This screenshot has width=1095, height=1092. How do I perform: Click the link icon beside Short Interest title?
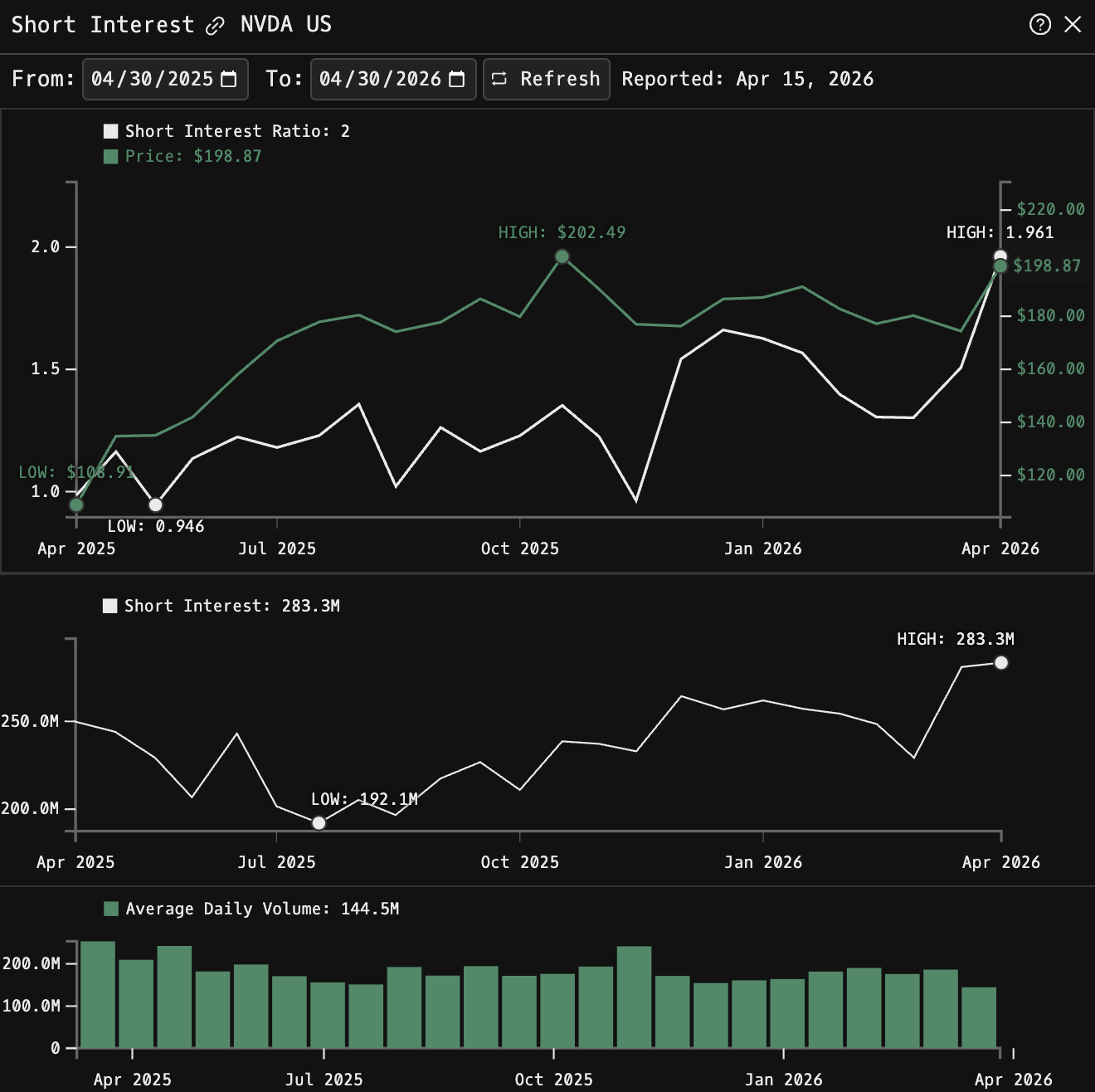(215, 26)
